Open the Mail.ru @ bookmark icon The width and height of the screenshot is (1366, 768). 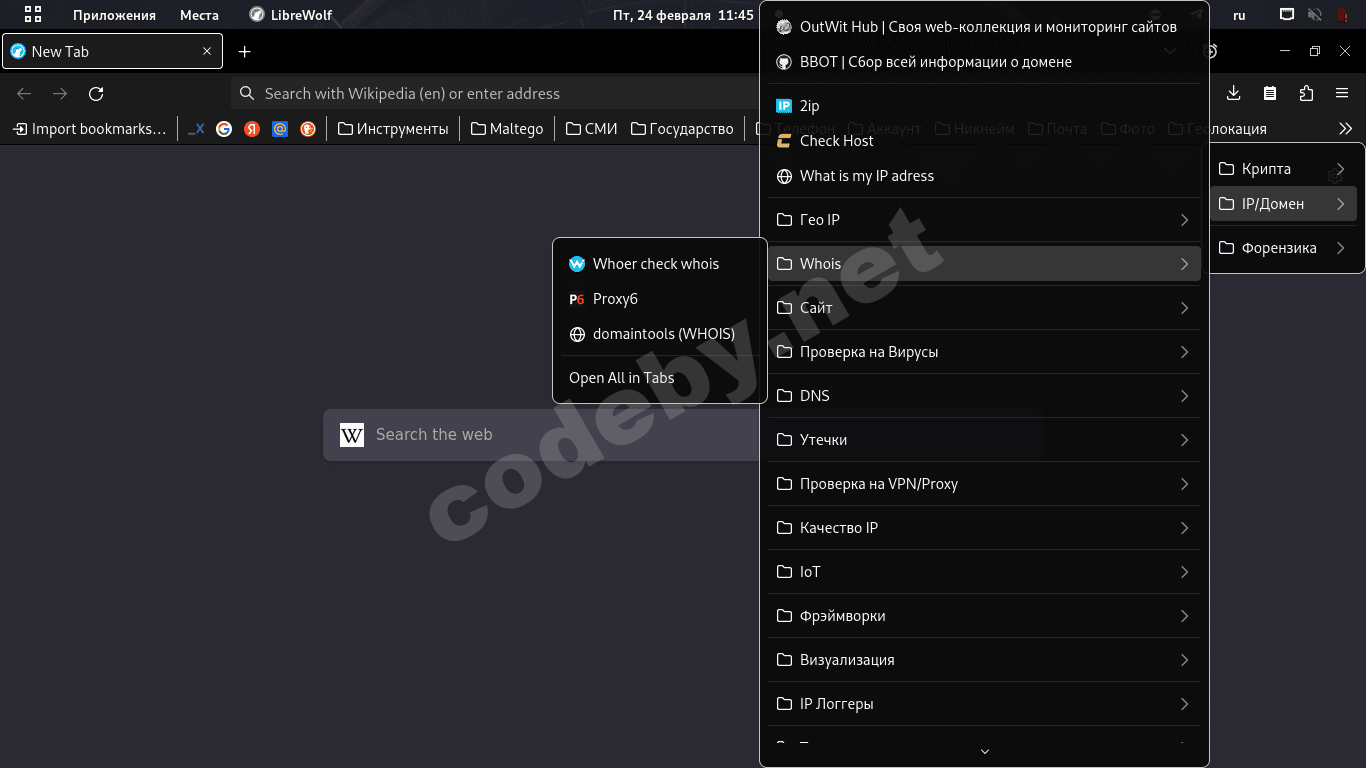tap(280, 128)
